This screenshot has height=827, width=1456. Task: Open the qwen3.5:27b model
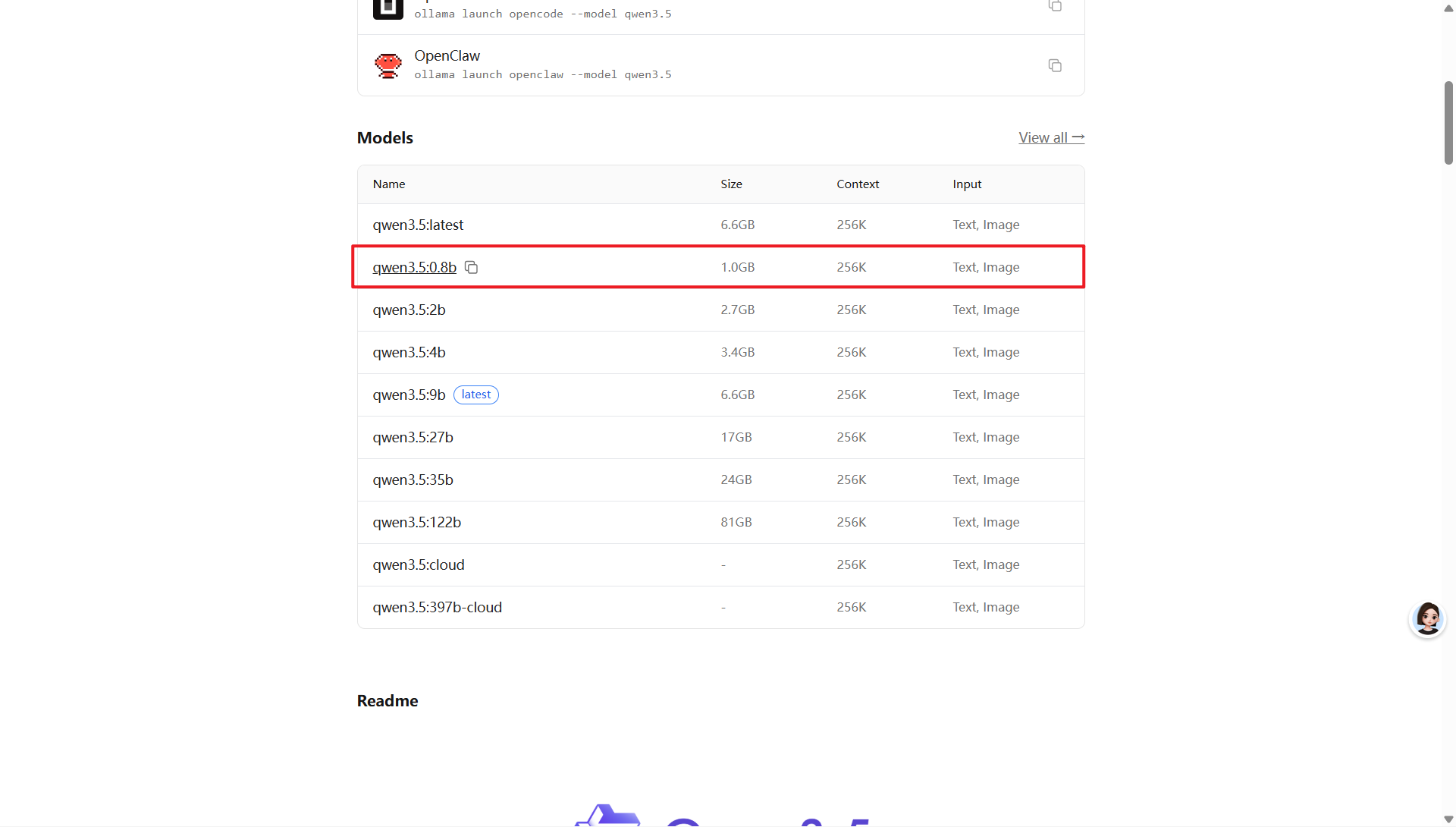pos(413,437)
